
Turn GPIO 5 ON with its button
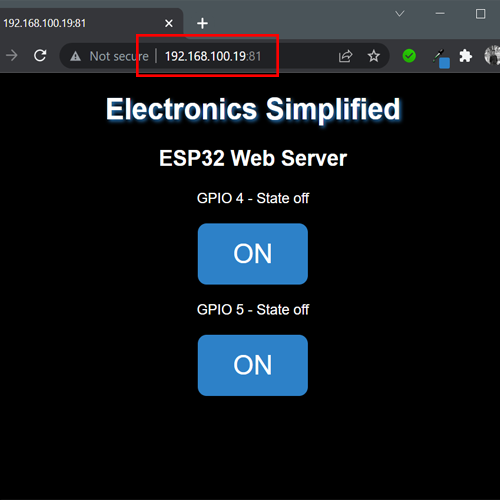point(253,365)
